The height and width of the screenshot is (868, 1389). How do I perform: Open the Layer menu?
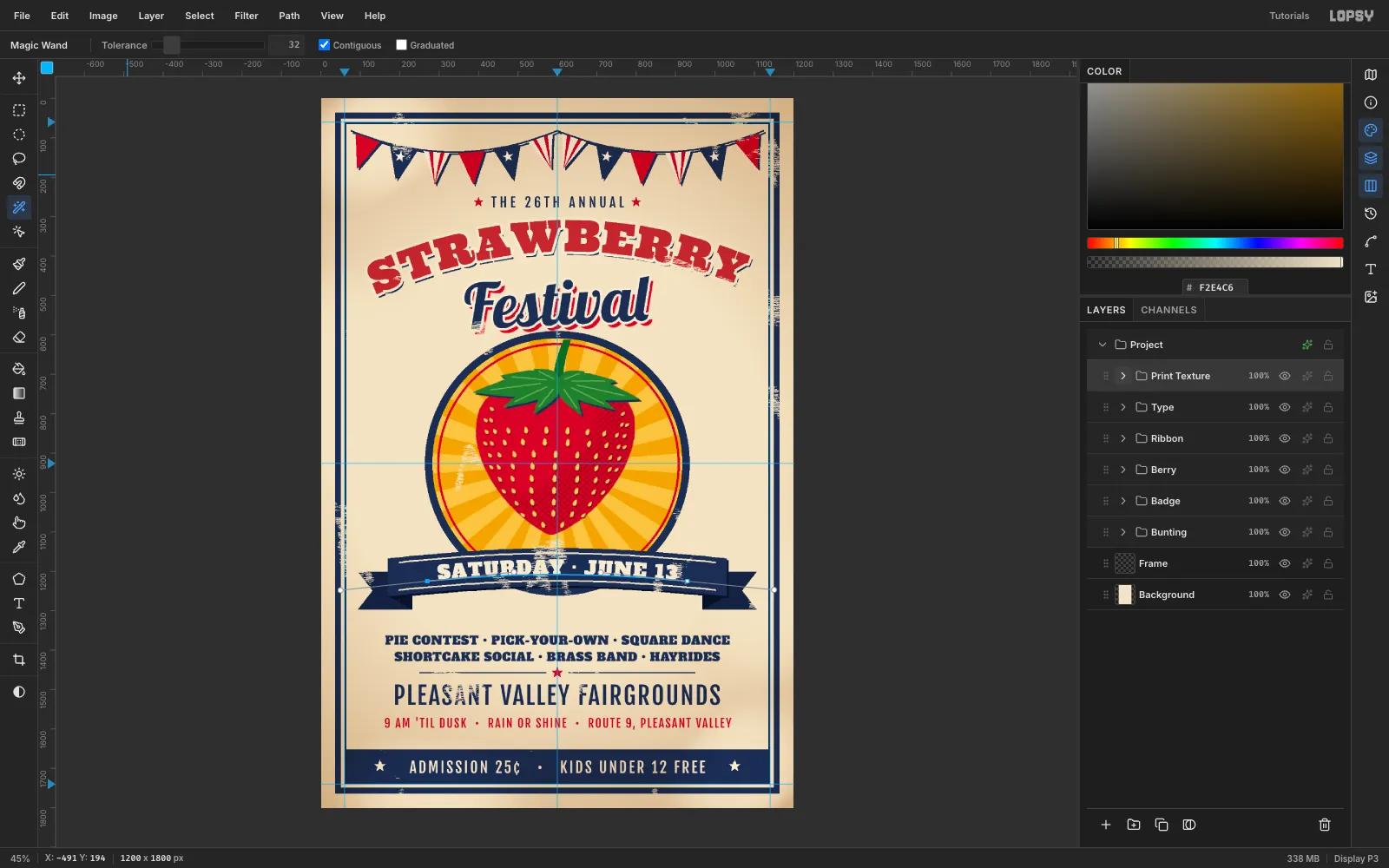click(151, 16)
